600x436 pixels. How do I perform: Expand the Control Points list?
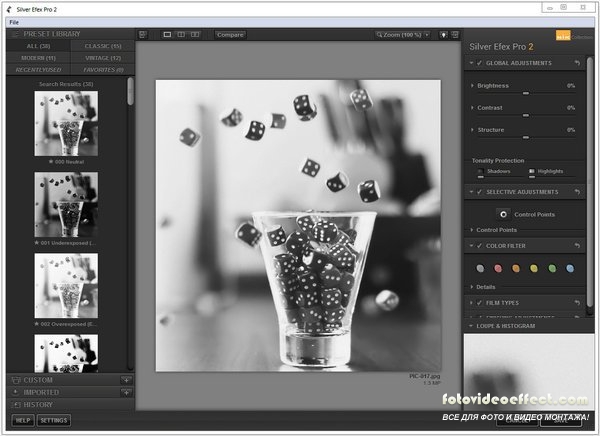pos(471,230)
